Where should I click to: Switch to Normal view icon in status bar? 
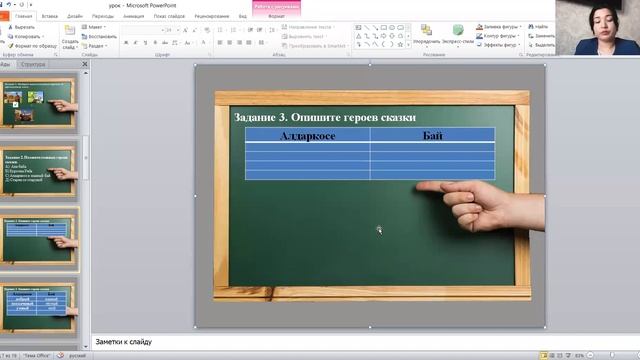(543, 356)
